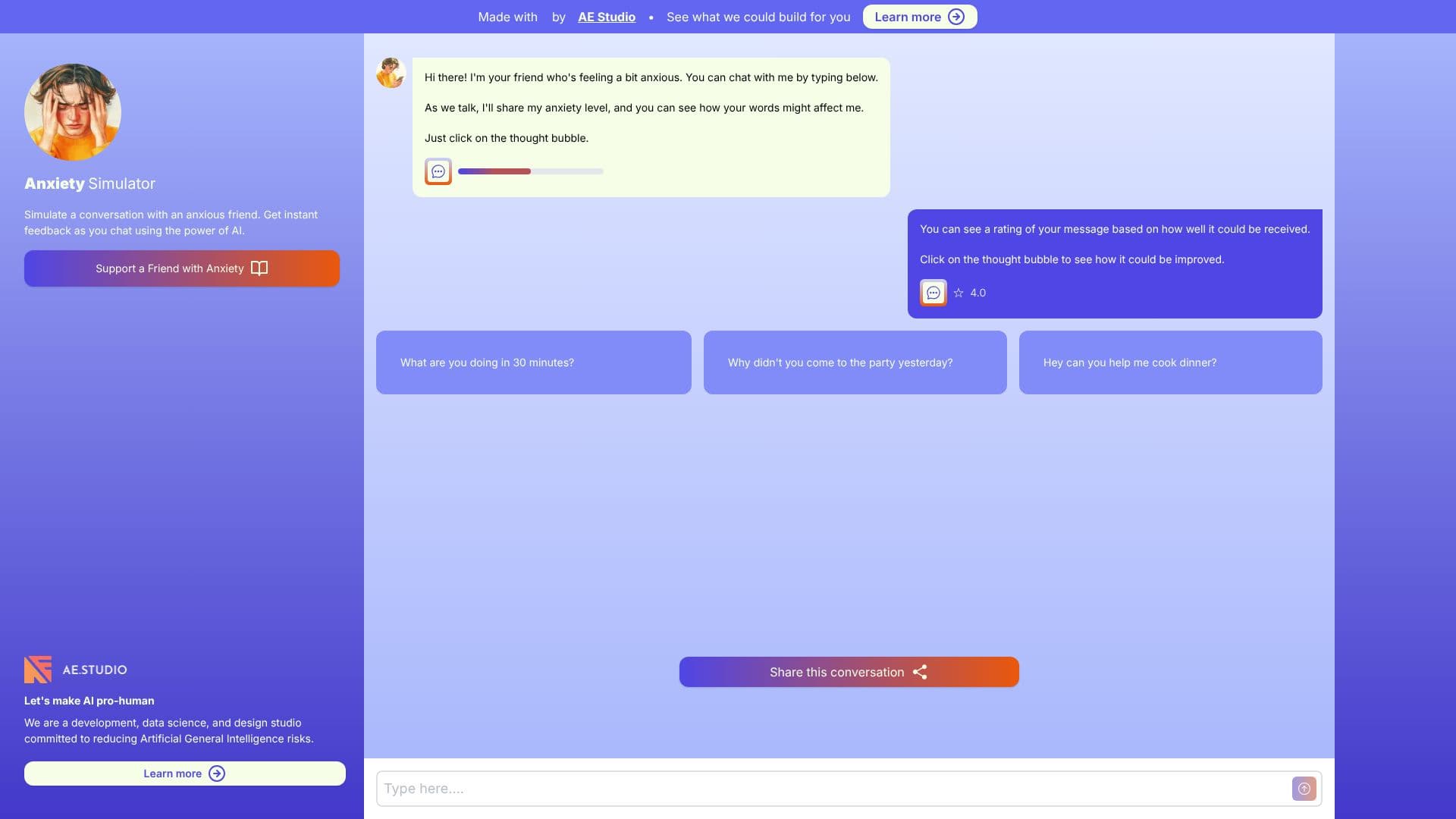Click the anxiety level progress bar
The image size is (1456, 819).
tap(531, 171)
